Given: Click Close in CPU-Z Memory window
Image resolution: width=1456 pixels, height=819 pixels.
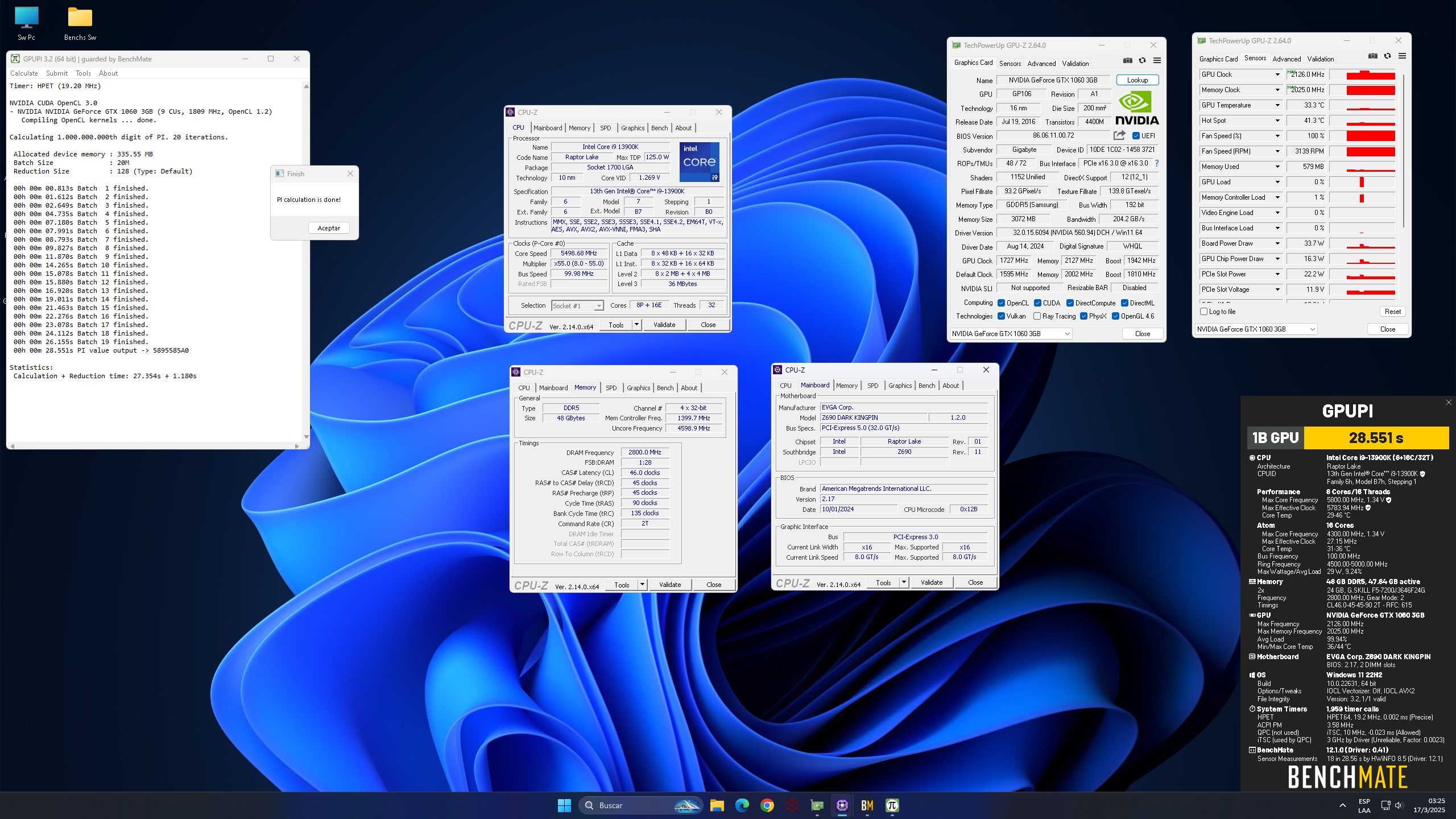Looking at the screenshot, I should click(x=714, y=585).
